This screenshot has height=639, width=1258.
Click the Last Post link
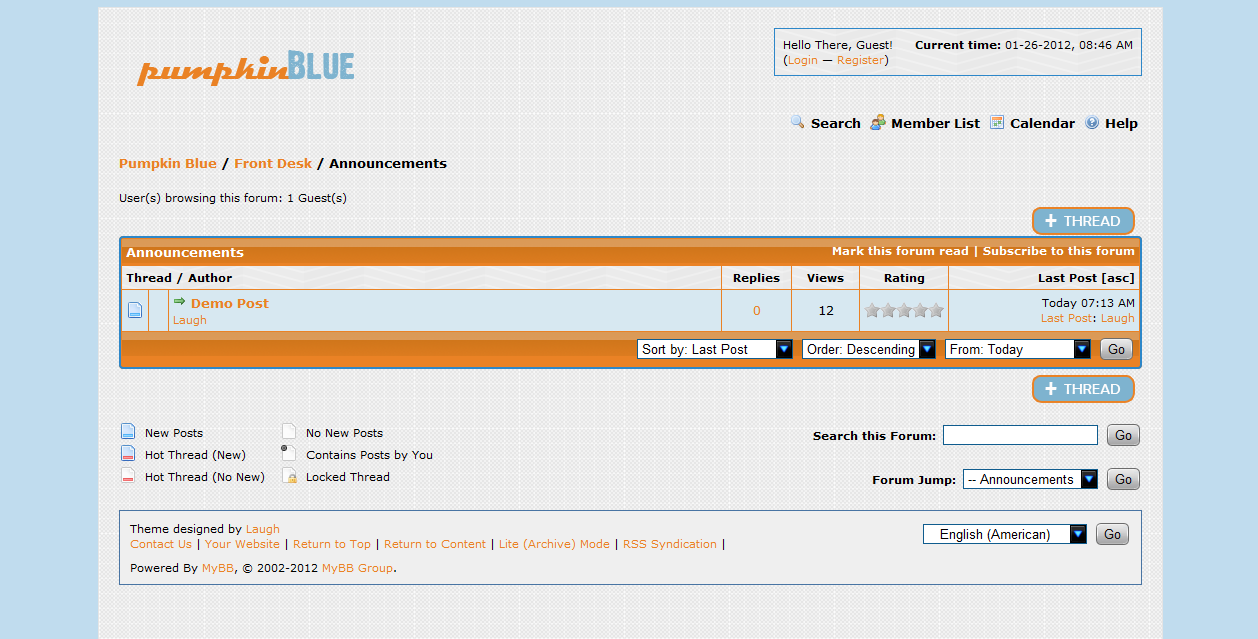(1066, 318)
